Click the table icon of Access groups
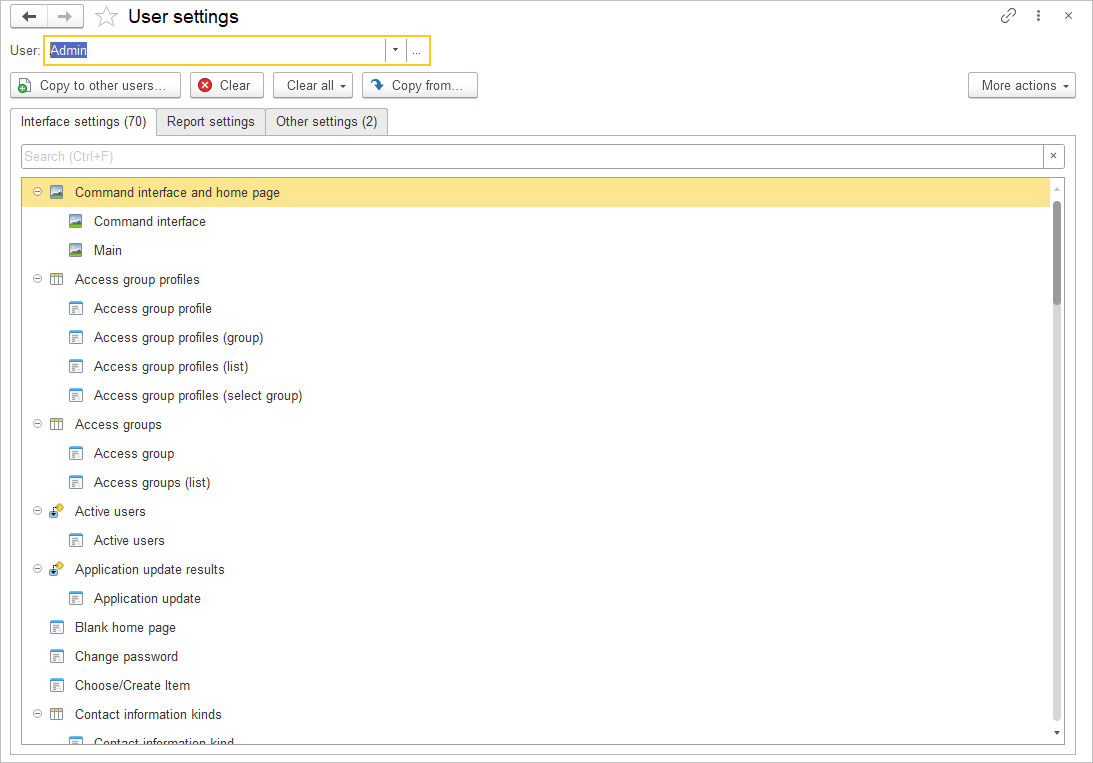The image size is (1093, 763). pos(57,424)
